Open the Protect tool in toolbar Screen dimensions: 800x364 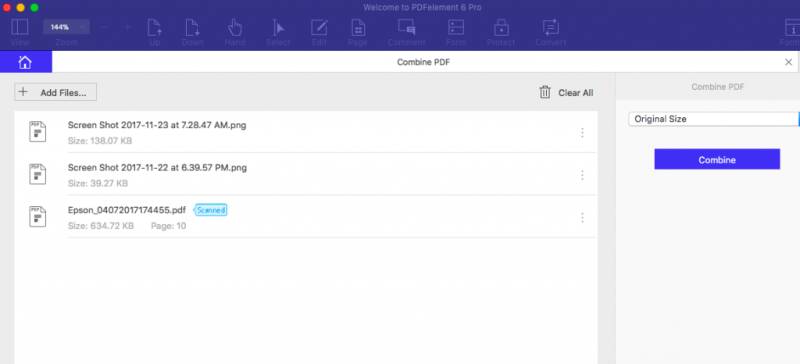tap(502, 27)
